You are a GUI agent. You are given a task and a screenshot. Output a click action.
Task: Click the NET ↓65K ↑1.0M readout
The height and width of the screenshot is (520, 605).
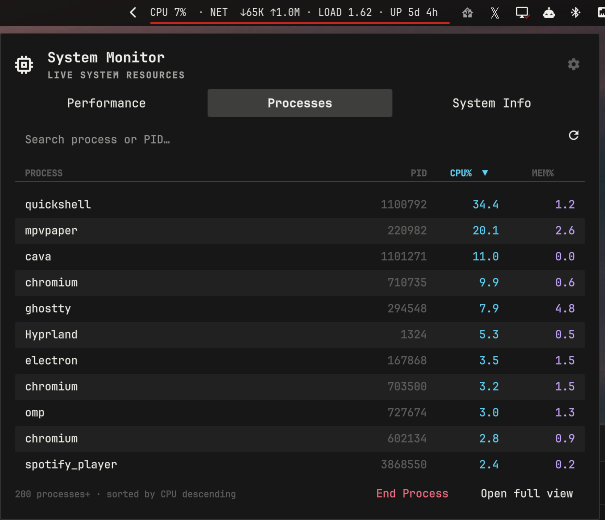[255, 12]
